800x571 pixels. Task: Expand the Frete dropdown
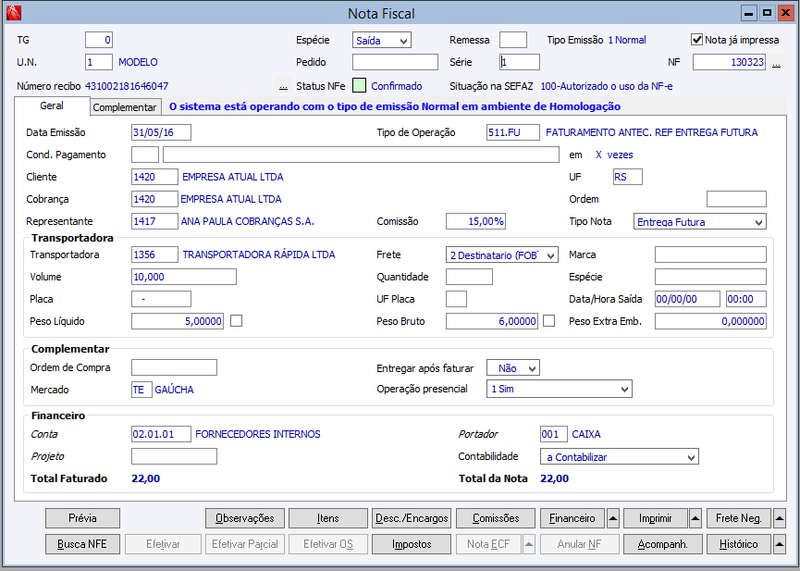click(x=502, y=255)
